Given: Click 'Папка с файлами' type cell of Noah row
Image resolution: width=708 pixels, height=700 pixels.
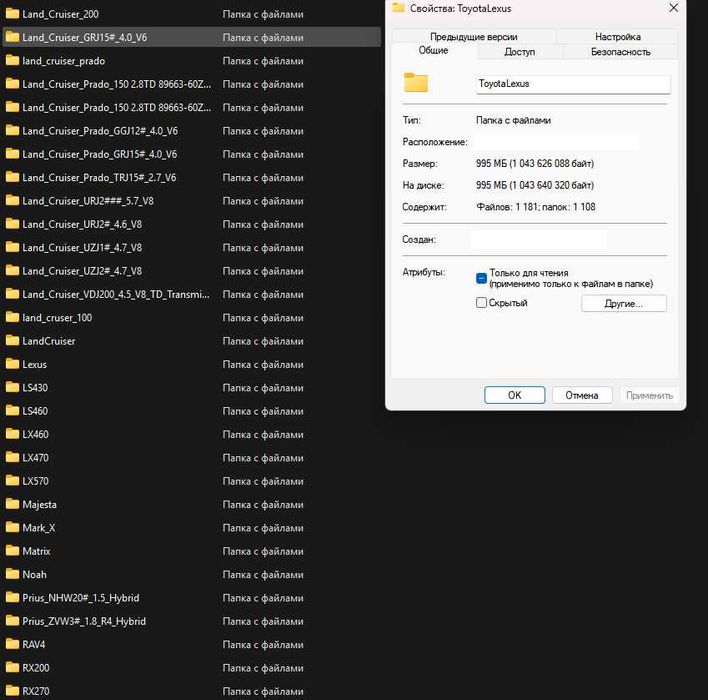Looking at the screenshot, I should 263,574.
